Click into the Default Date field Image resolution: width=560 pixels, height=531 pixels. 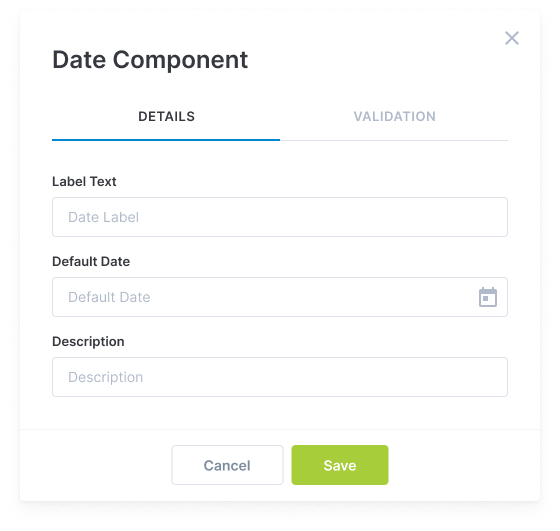(280, 297)
